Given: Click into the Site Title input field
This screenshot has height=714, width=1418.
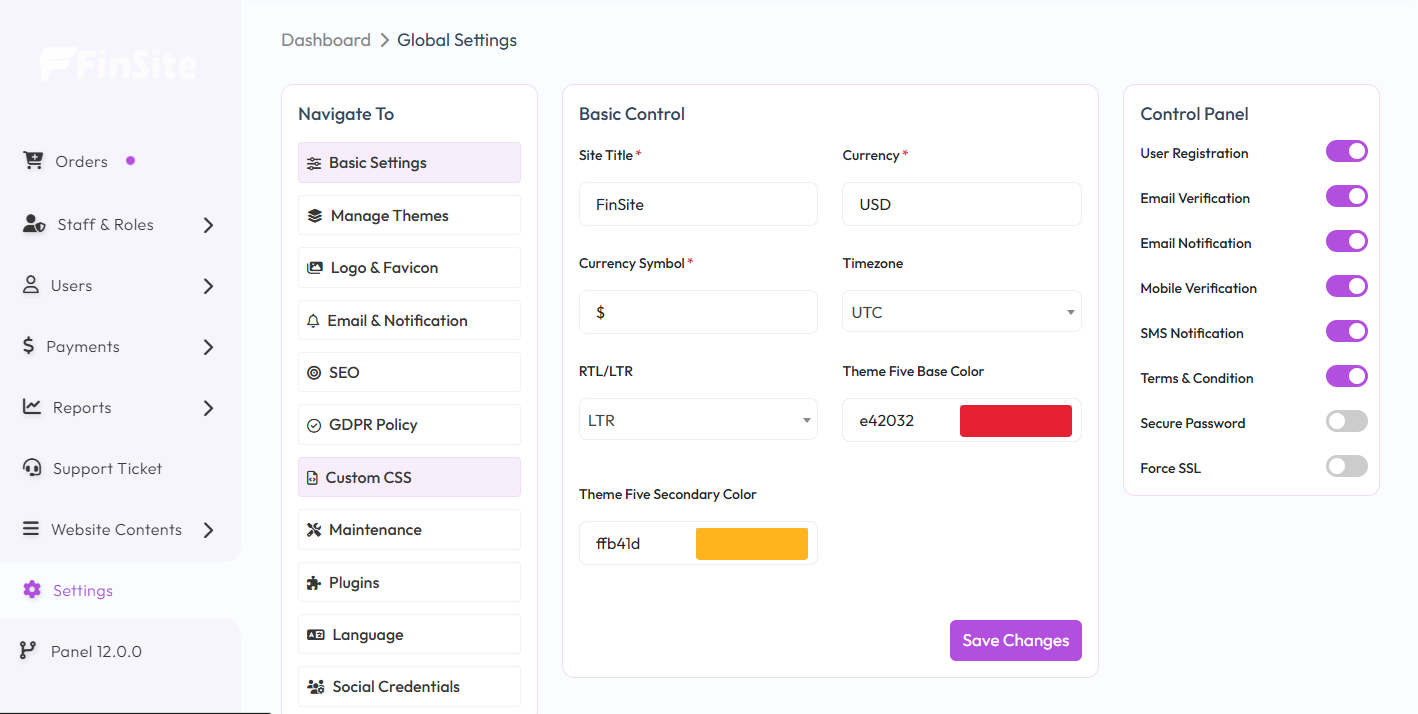Looking at the screenshot, I should 698,204.
